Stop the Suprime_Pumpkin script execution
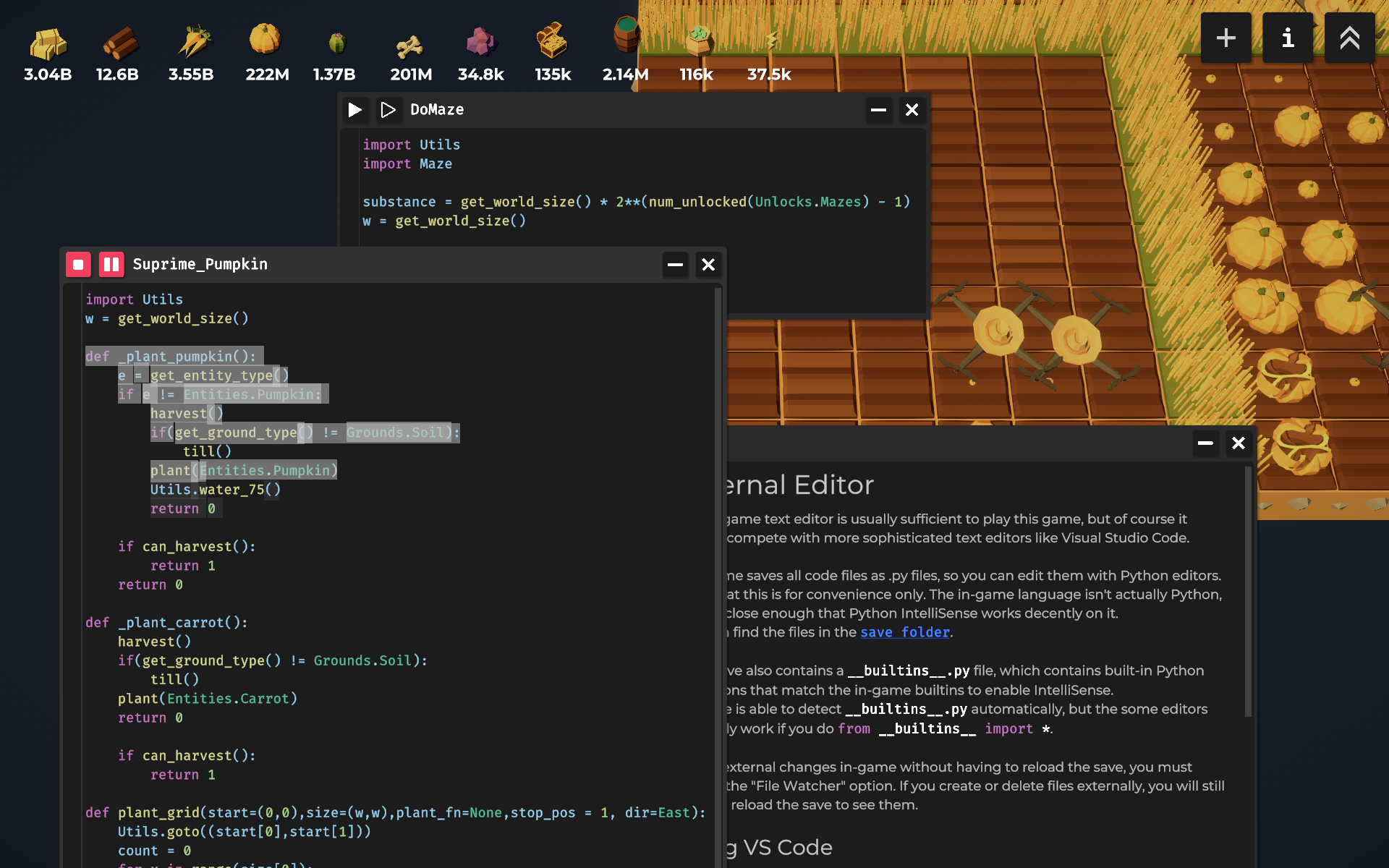This screenshot has width=1389, height=868. pos(78,265)
